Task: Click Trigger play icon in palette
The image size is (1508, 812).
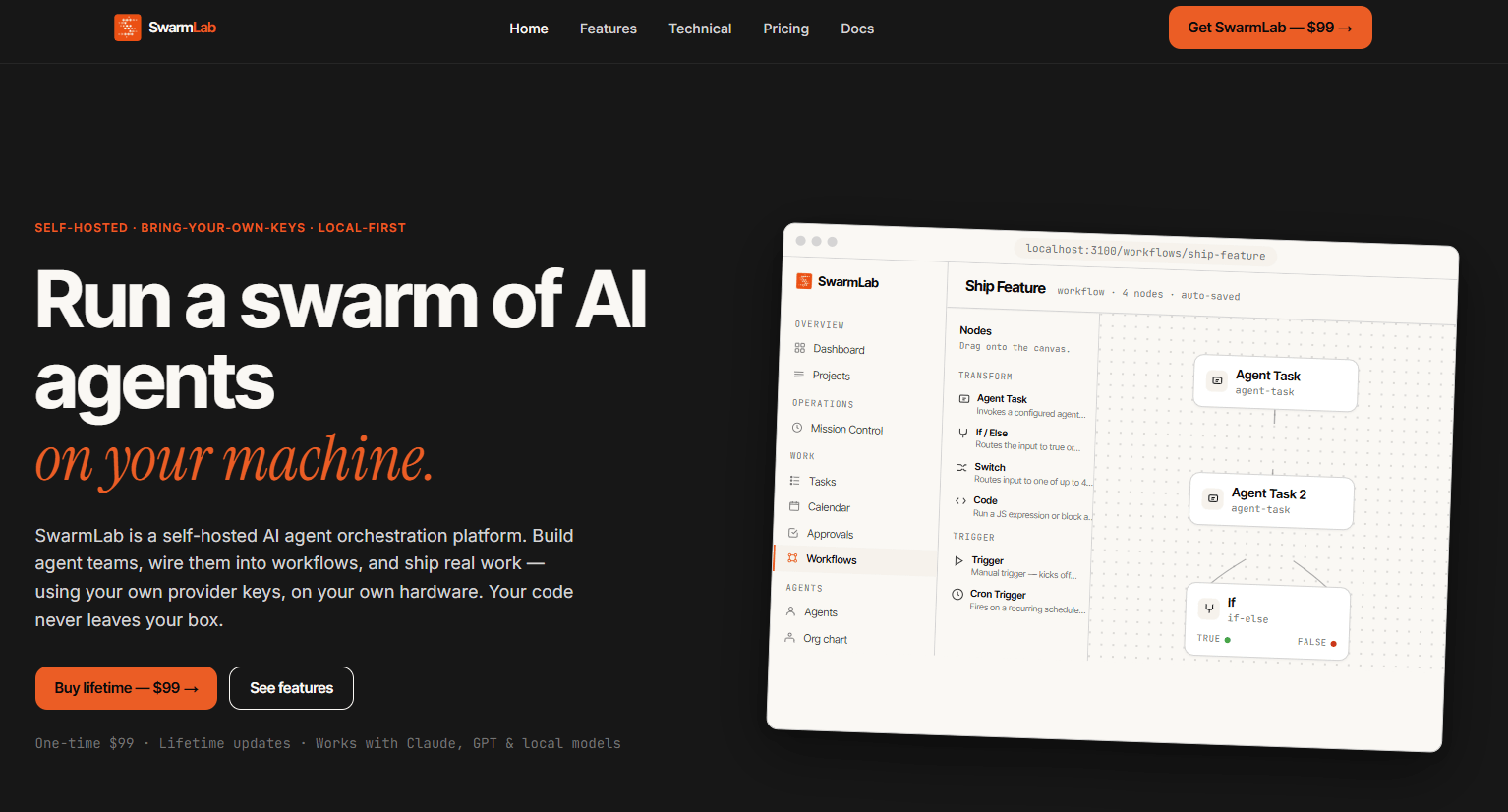Action: (958, 560)
